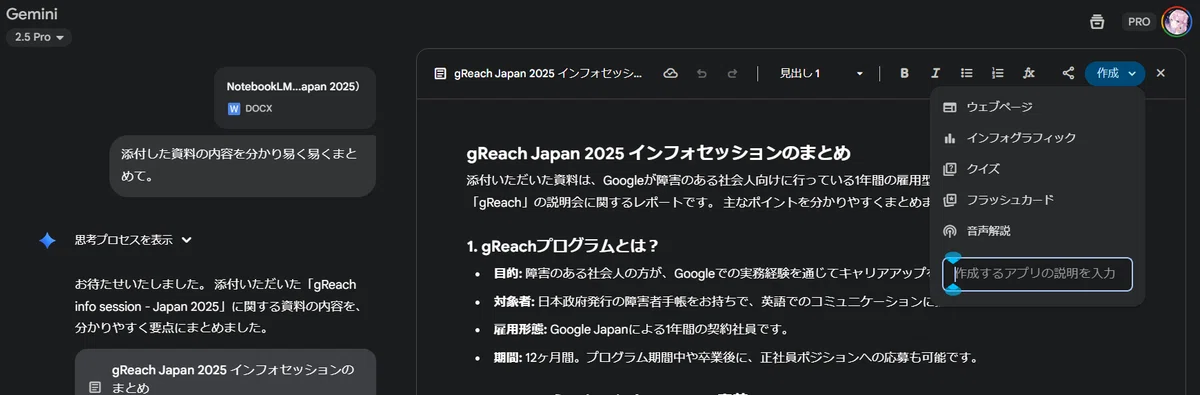Click the blue W DOCX file icon
Viewport: 1200px width, 395px height.
point(234,108)
